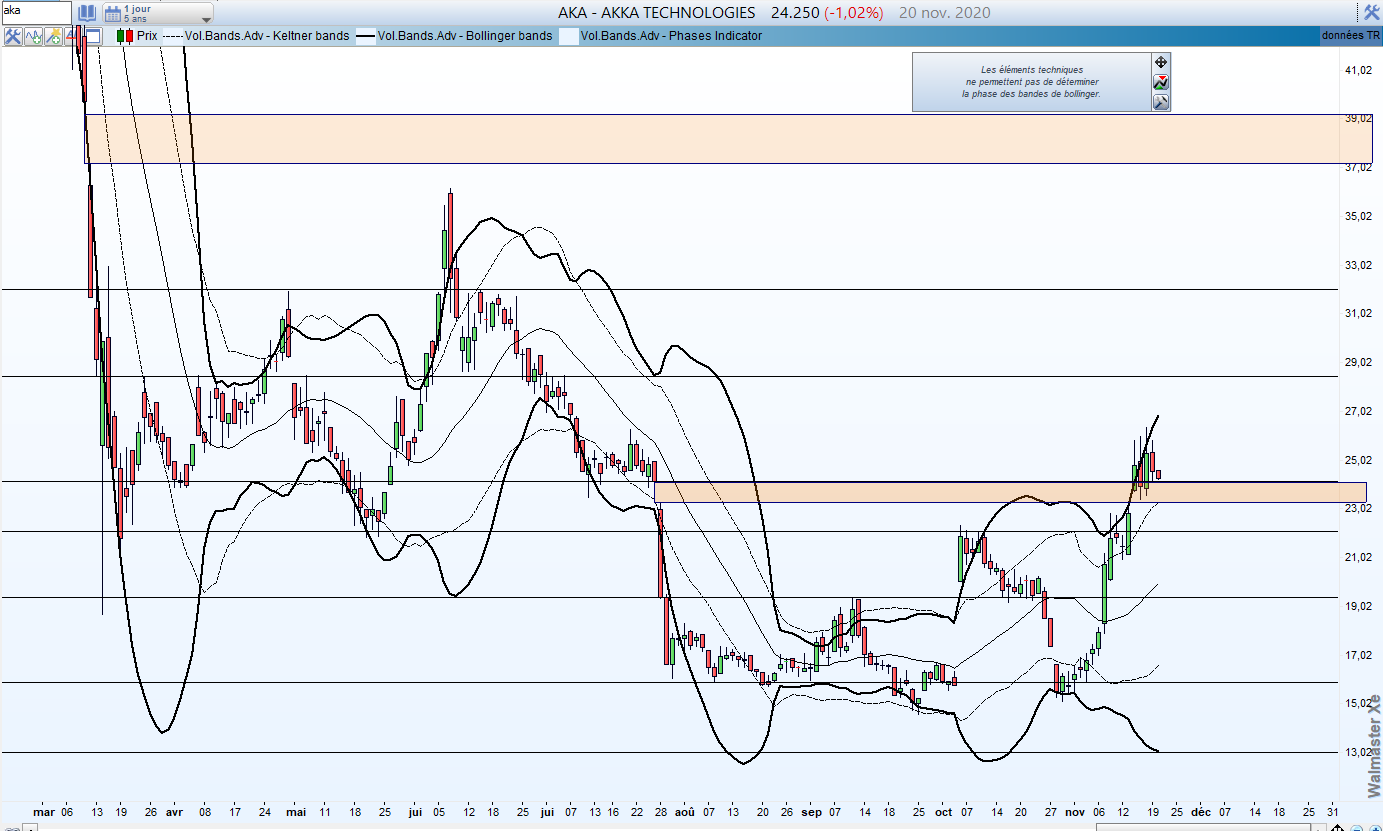The image size is (1383, 831).
Task: Click the 'aoû' month label on time axis
Action: pos(684,813)
